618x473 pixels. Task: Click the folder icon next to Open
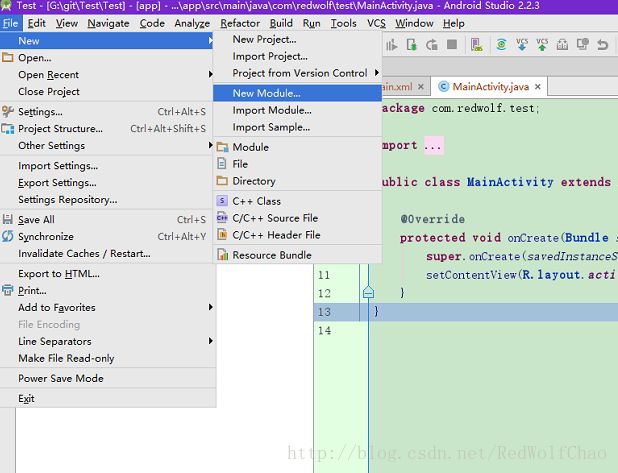tap(7, 58)
